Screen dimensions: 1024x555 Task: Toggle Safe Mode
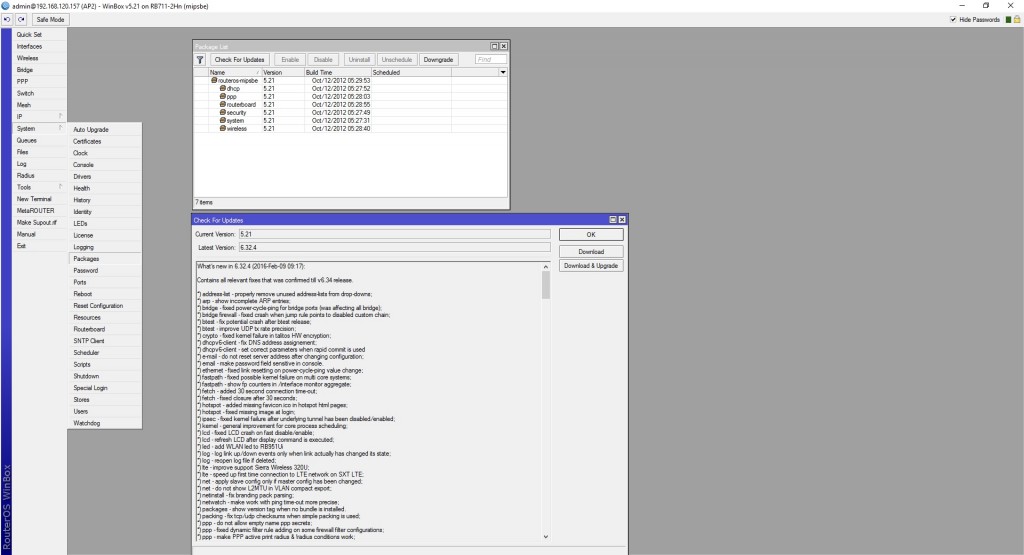pos(49,19)
